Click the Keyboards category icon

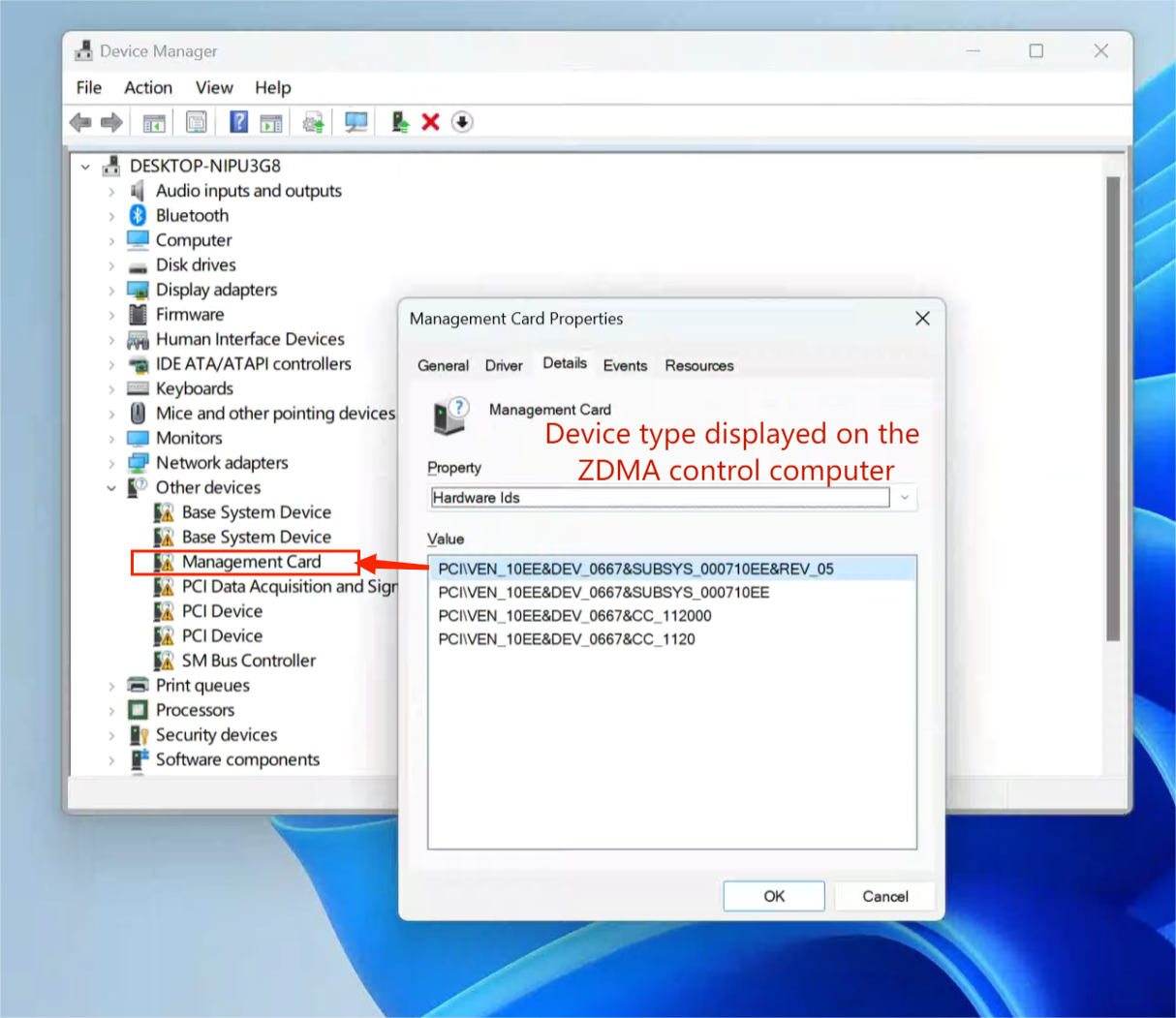click(138, 388)
